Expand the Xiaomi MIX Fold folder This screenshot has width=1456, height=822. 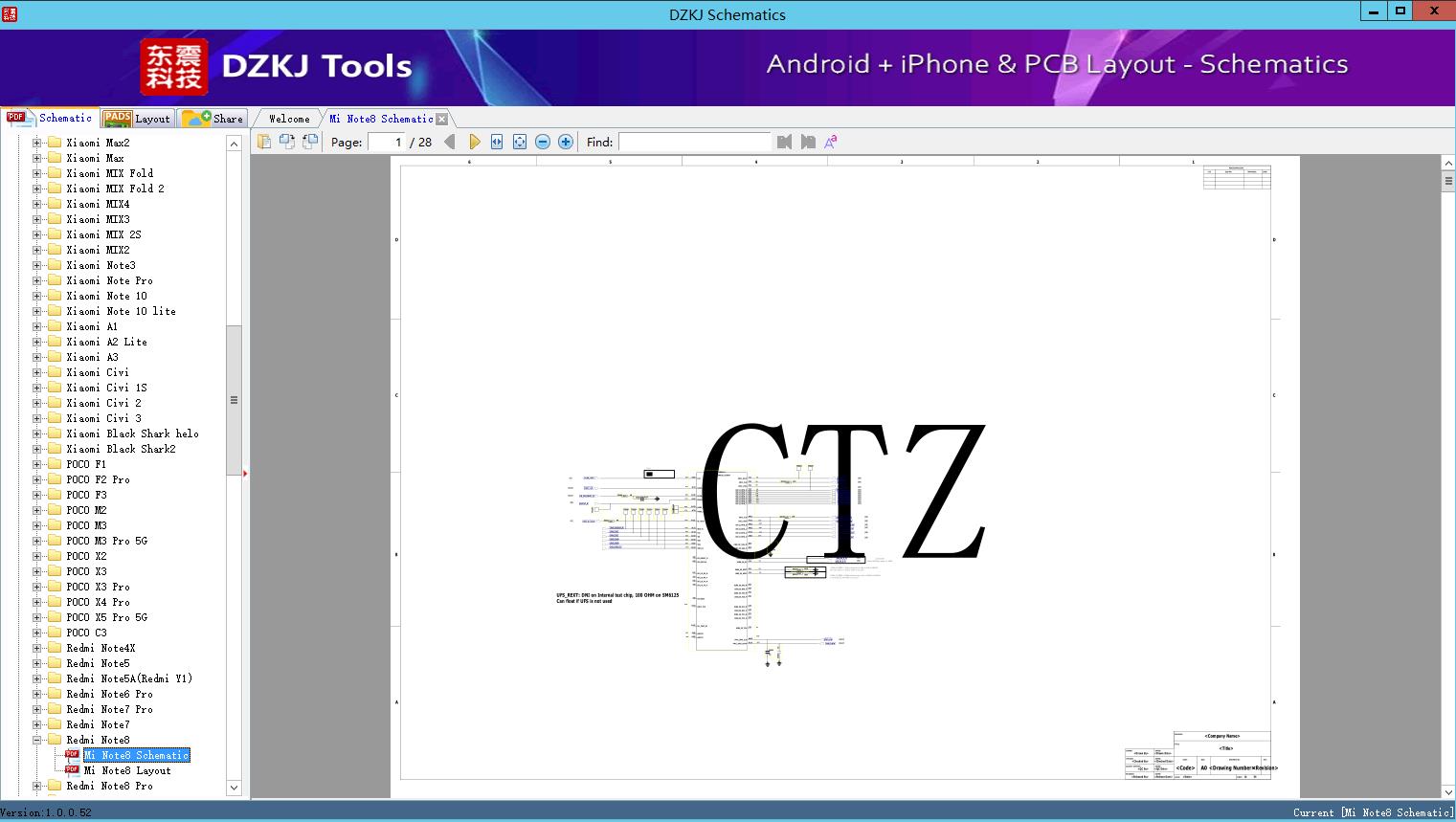(x=36, y=173)
